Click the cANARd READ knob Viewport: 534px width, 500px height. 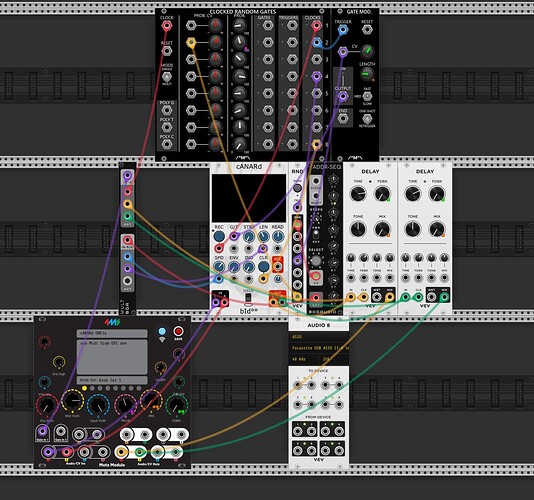[x=278, y=236]
